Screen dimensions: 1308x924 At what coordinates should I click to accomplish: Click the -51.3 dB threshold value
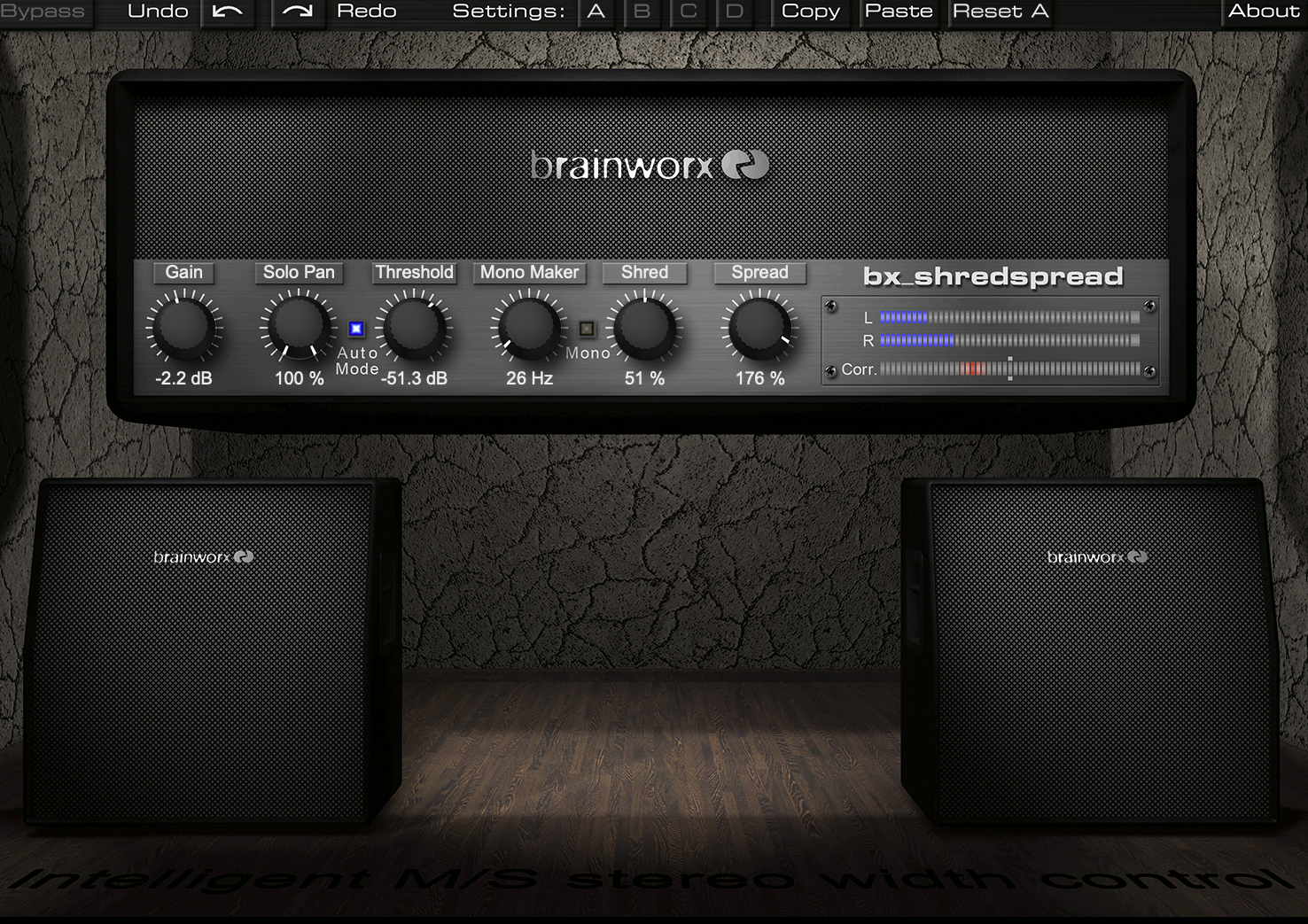click(x=414, y=378)
